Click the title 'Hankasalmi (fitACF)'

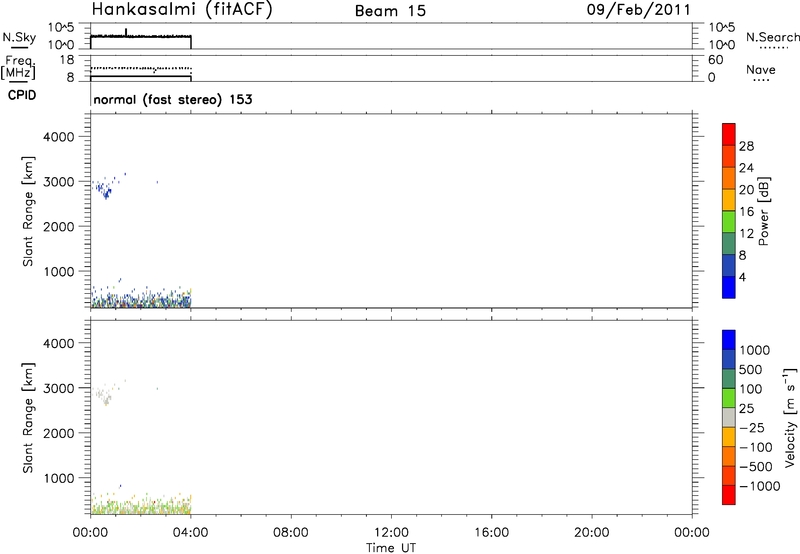[x=182, y=10]
